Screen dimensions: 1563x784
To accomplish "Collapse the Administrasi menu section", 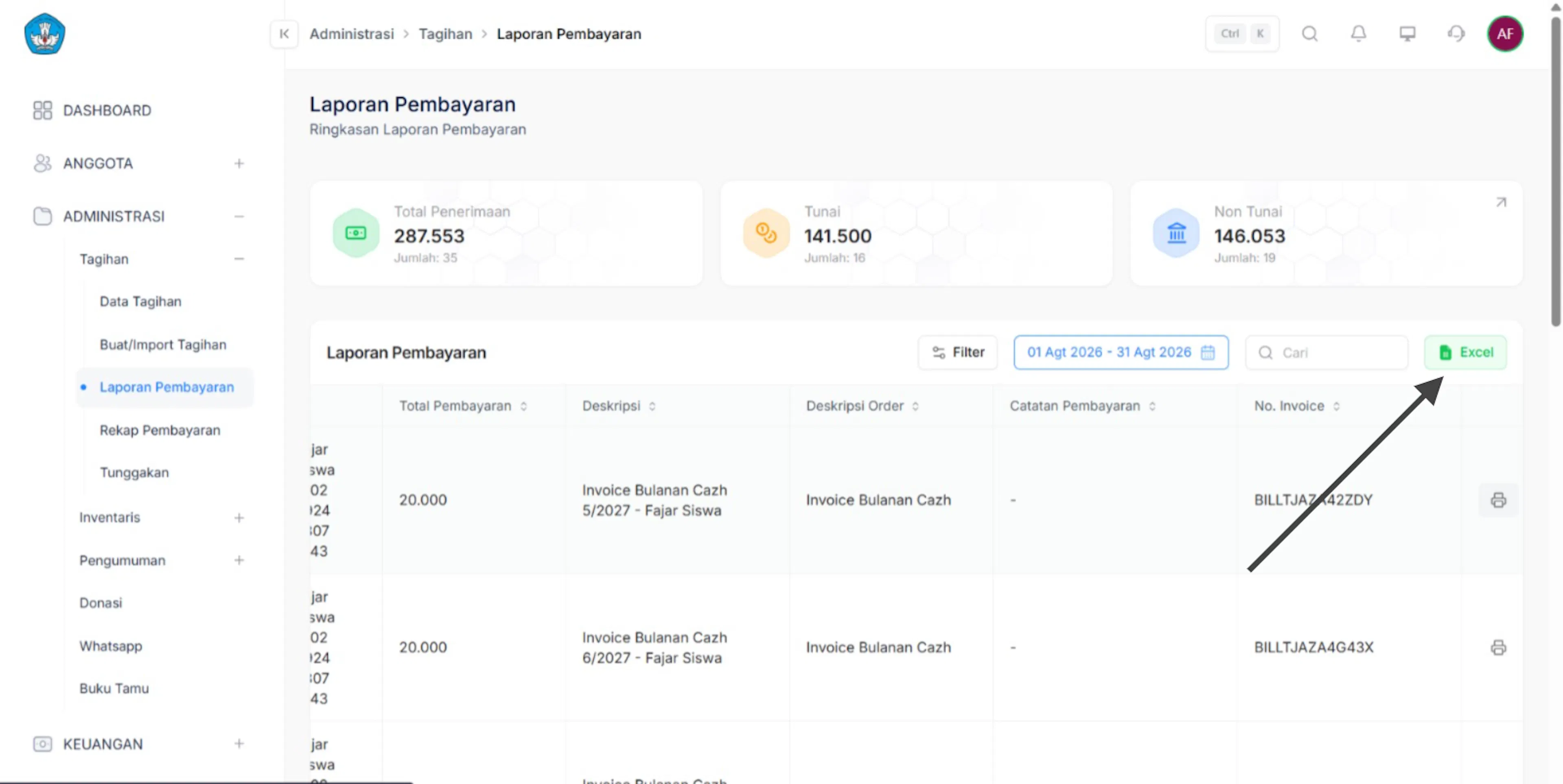I will click(x=239, y=216).
